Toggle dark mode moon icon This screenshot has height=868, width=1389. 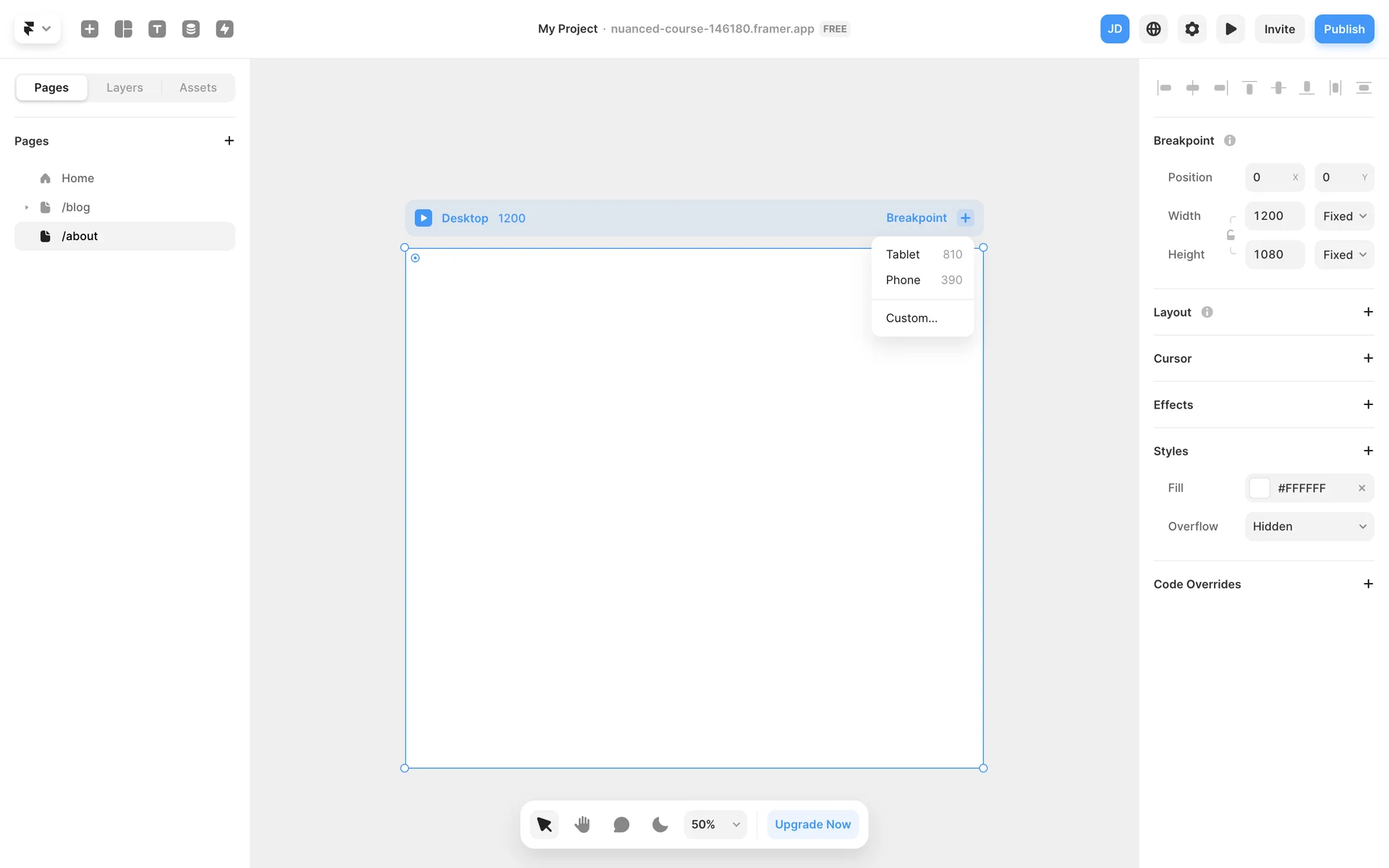(660, 824)
